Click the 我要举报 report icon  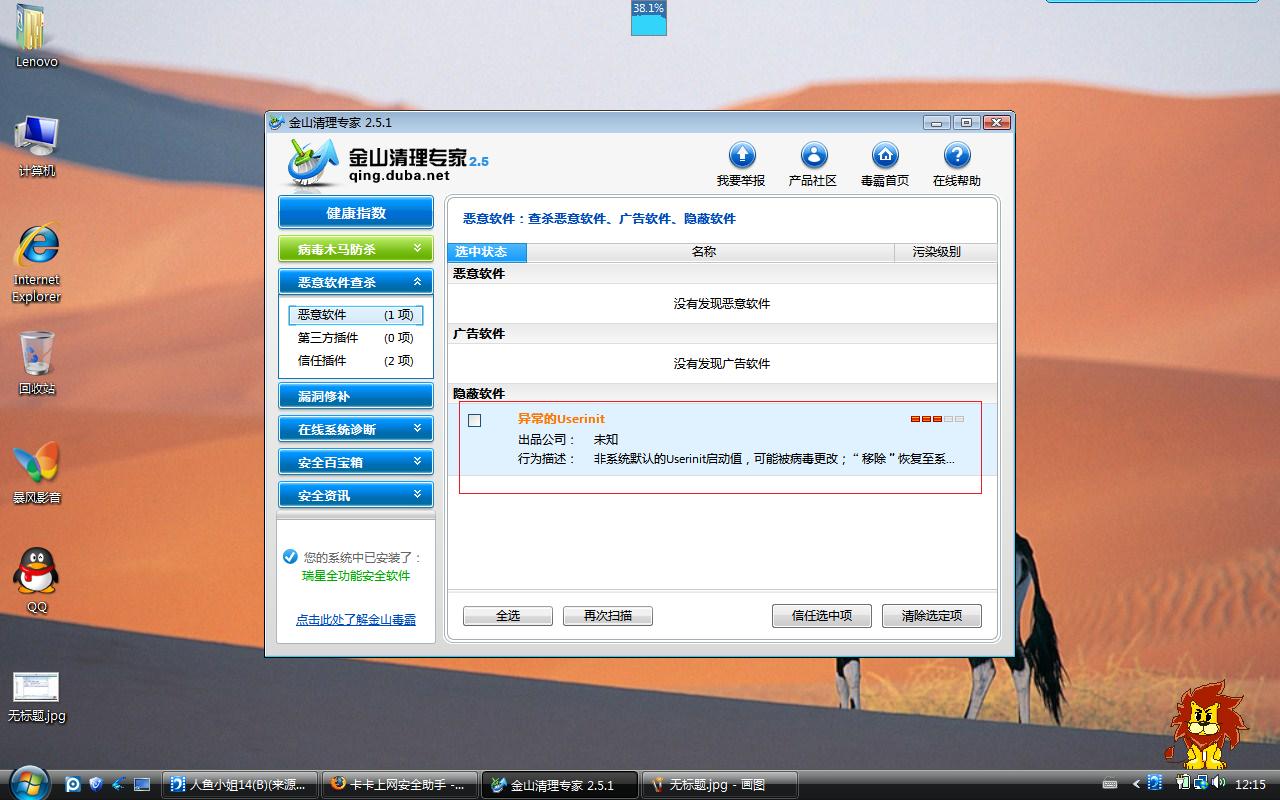tap(741, 156)
